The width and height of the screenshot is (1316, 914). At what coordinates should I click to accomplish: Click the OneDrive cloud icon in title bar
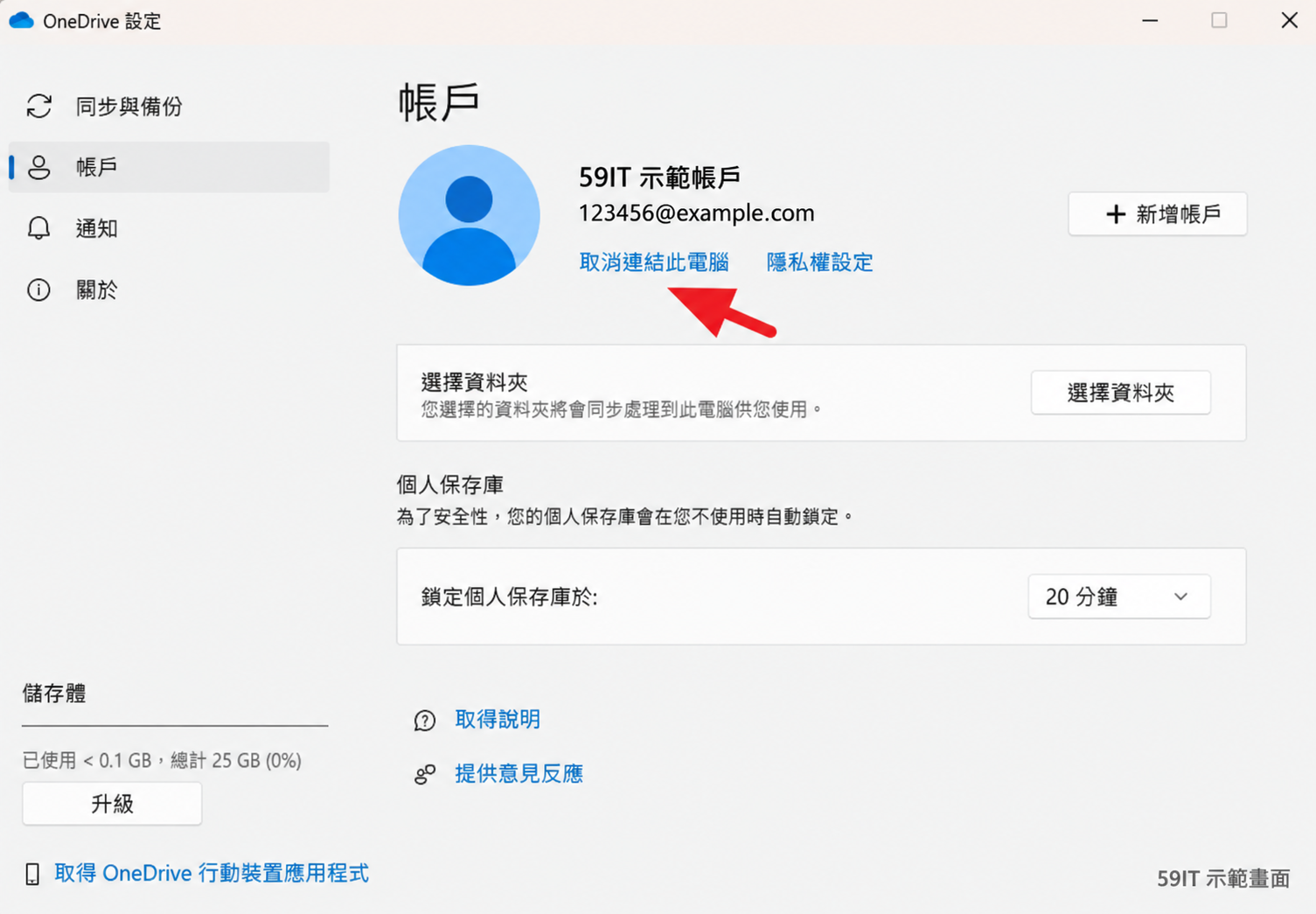tap(21, 20)
